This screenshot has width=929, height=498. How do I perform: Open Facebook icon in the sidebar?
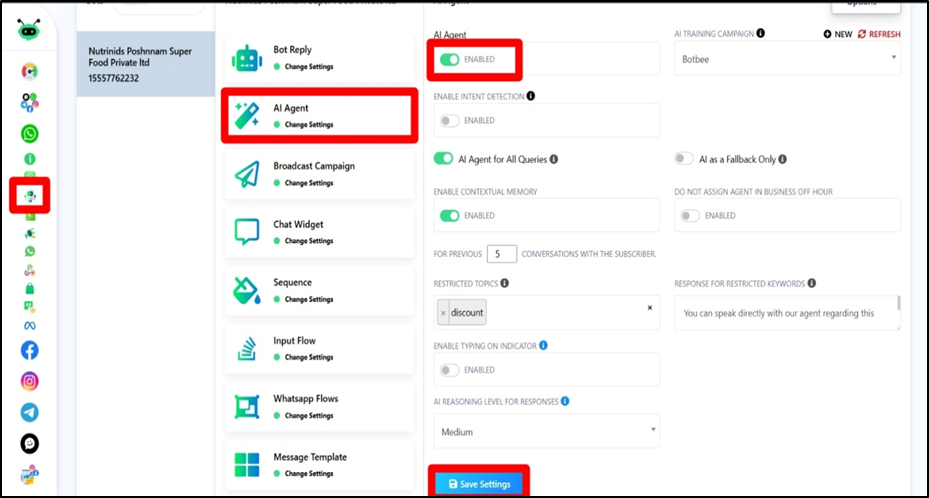(30, 350)
